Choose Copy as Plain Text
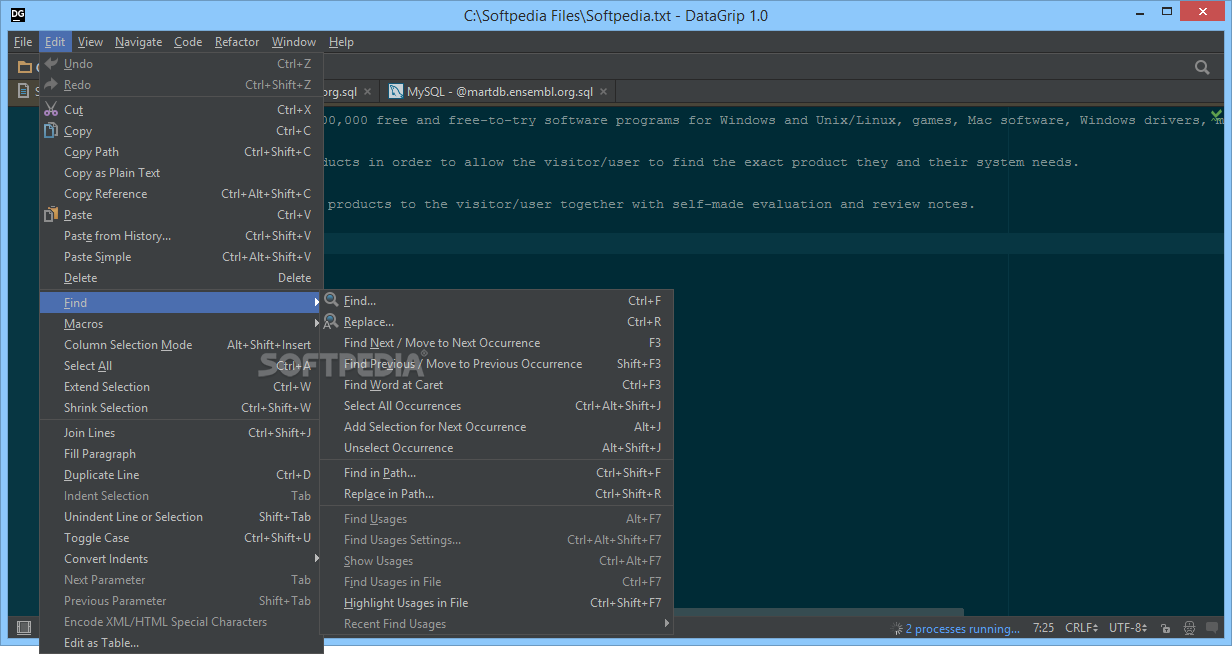 (x=181, y=172)
